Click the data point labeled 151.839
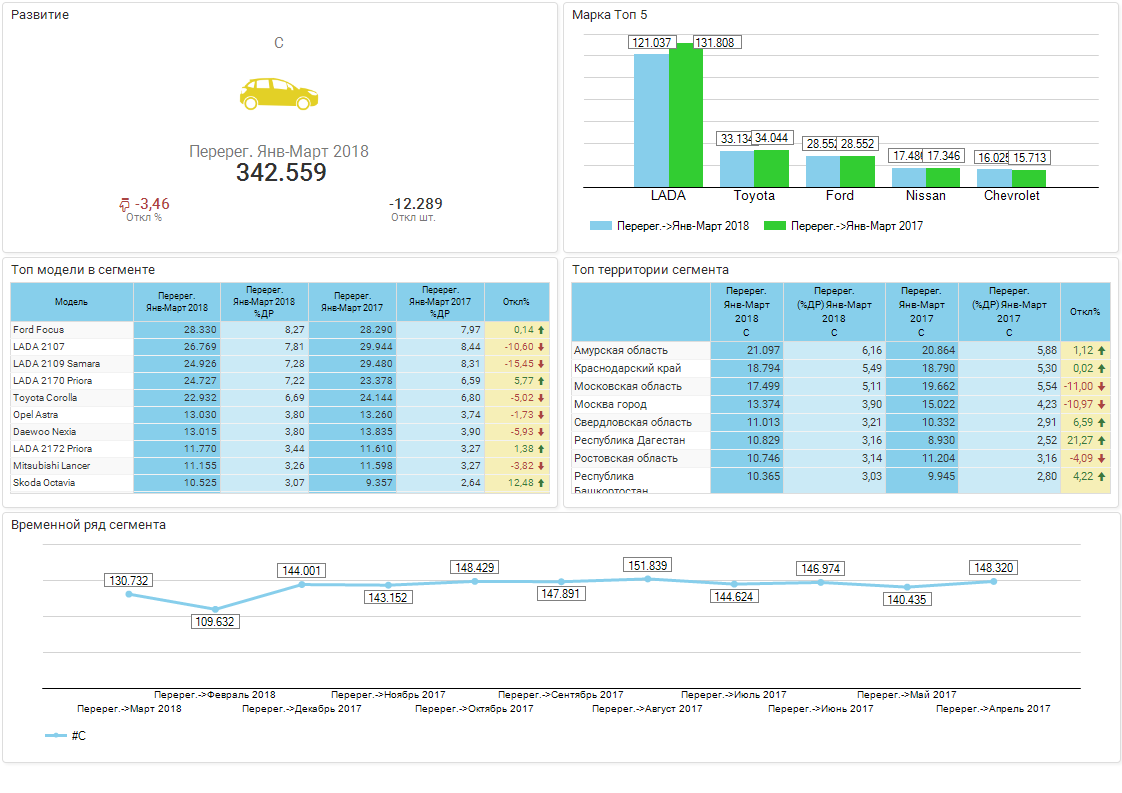The width and height of the screenshot is (1122, 793). click(x=648, y=579)
